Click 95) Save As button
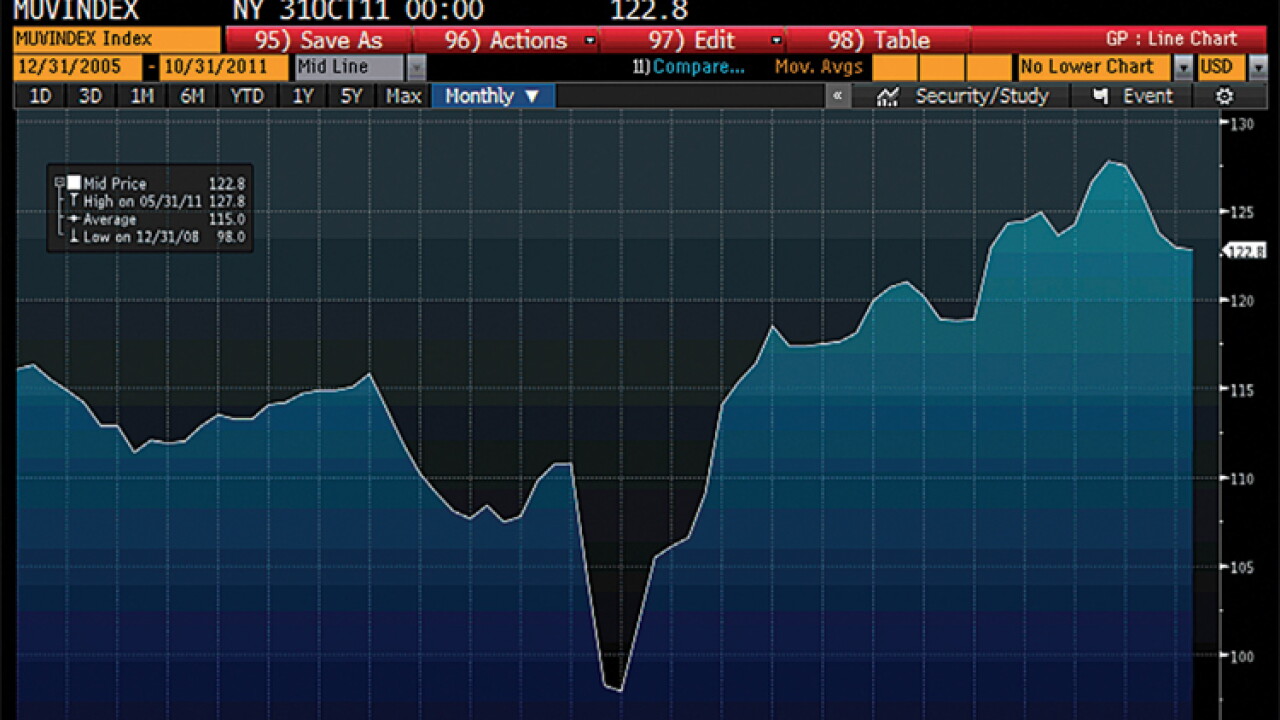This screenshot has height=720, width=1280. pos(319,40)
